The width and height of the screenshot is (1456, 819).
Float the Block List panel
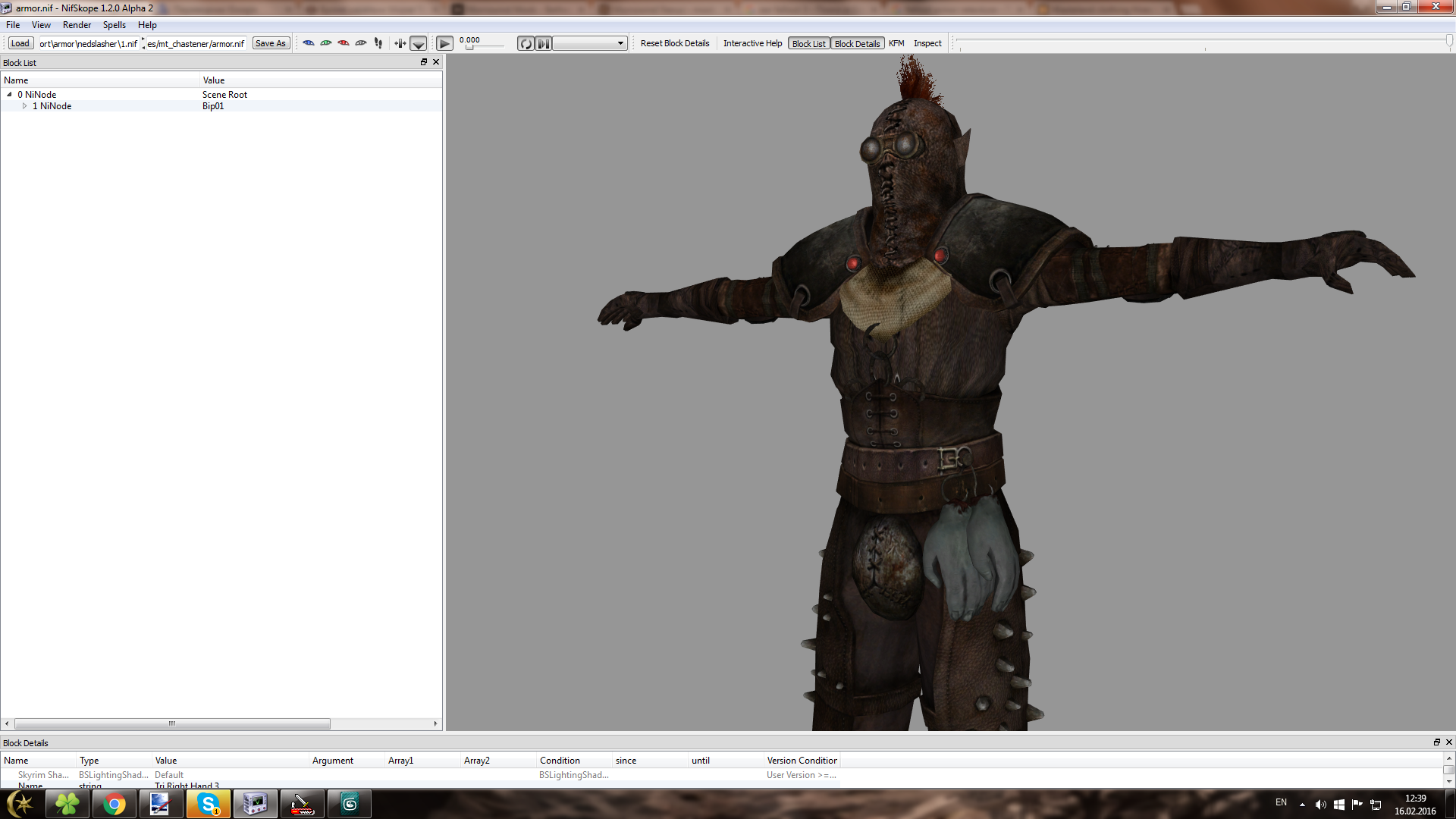pyautogui.click(x=424, y=62)
